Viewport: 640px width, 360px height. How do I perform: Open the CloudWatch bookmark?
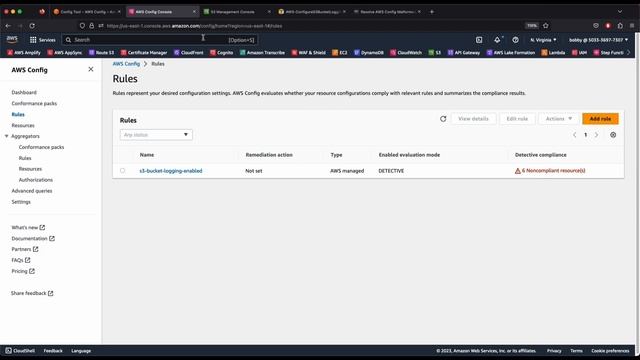pyautogui.click(x=406, y=52)
